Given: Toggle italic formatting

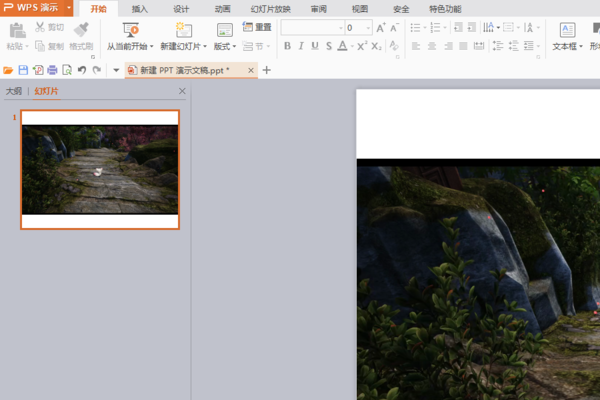Looking at the screenshot, I should [301, 46].
